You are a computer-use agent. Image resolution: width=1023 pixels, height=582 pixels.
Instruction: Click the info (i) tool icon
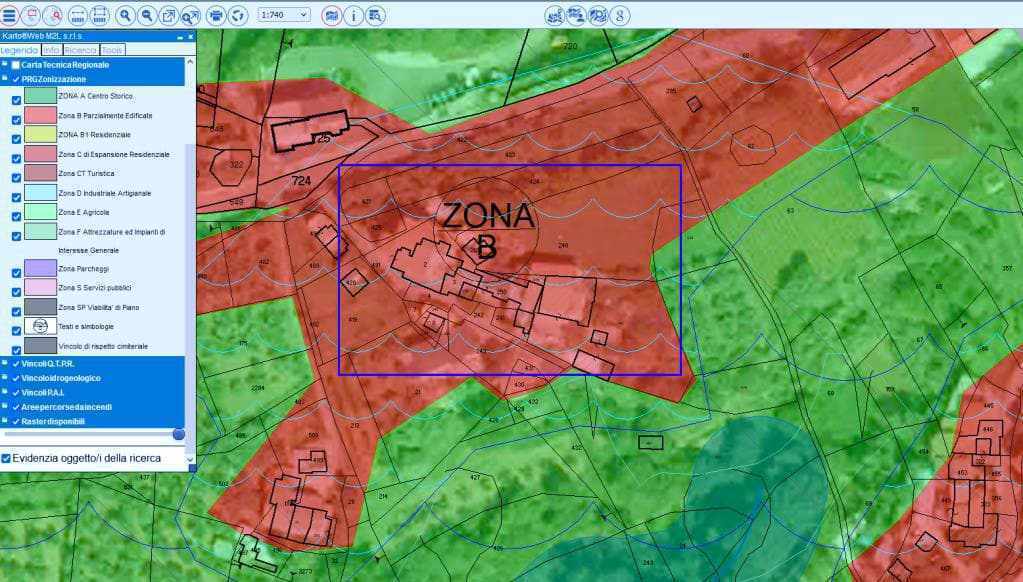point(354,15)
